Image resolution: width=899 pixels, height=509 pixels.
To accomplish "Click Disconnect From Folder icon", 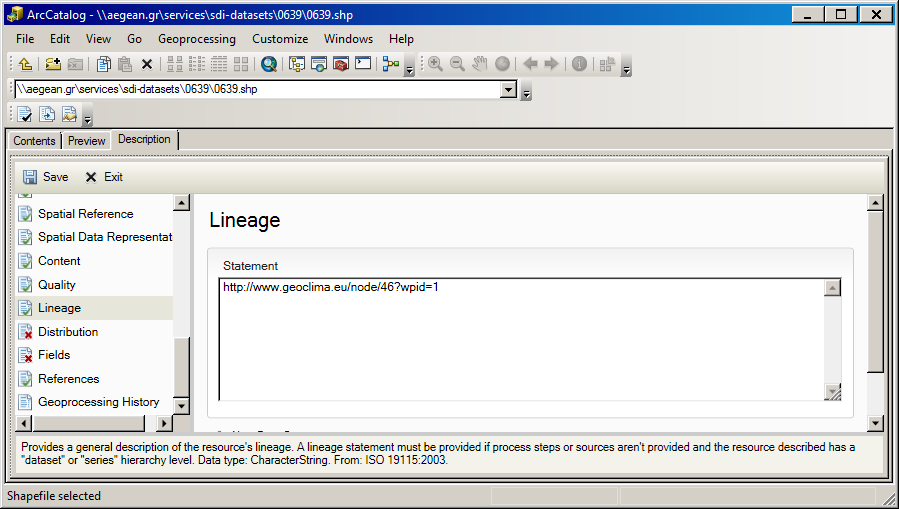I will [x=75, y=64].
